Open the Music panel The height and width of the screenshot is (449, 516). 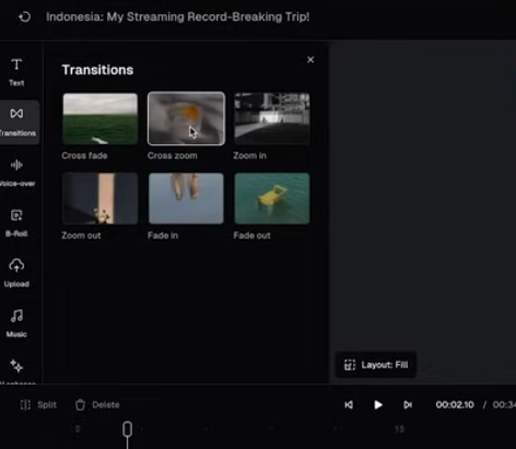pos(16,323)
